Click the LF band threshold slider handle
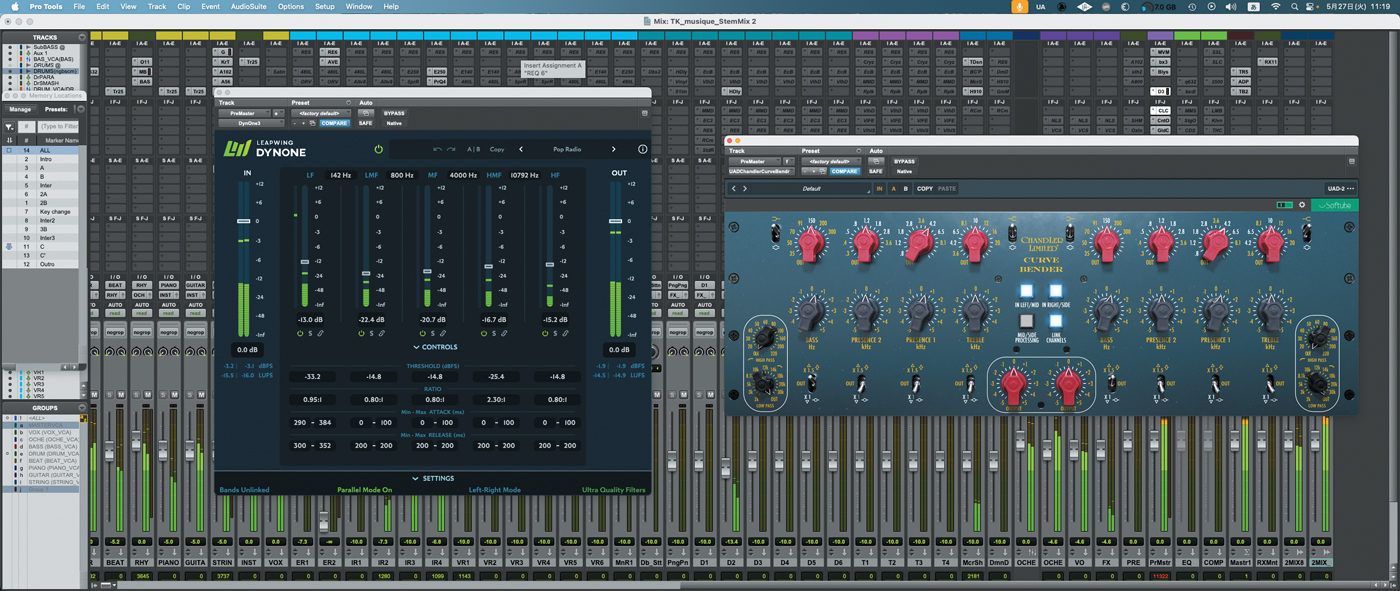Image resolution: width=1400 pixels, height=591 pixels. (x=305, y=262)
